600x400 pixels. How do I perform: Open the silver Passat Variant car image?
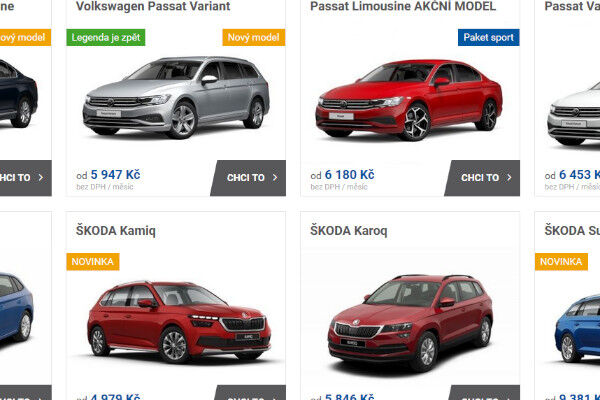[176, 98]
